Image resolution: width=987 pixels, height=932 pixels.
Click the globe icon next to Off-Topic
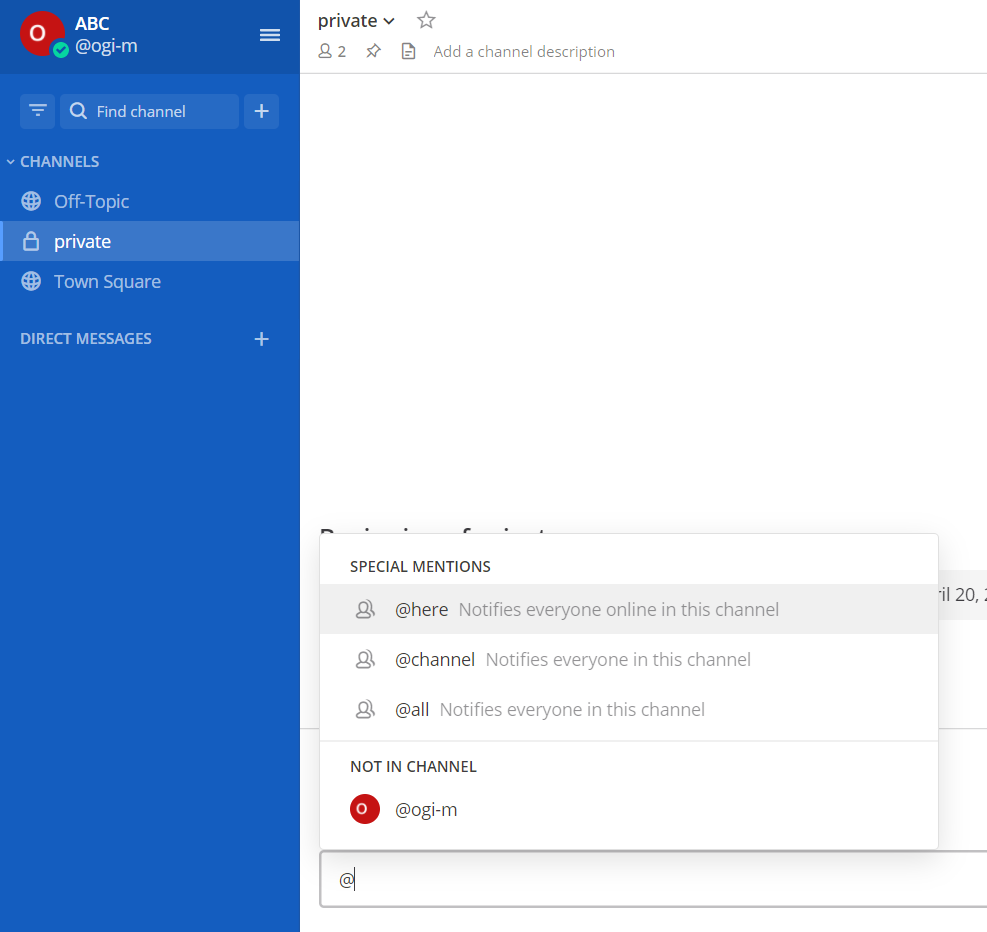tap(31, 201)
